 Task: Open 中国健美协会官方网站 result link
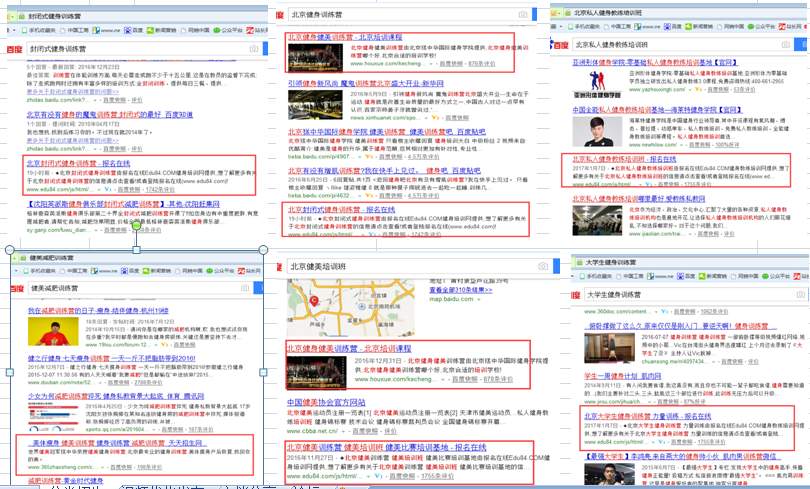[326, 402]
